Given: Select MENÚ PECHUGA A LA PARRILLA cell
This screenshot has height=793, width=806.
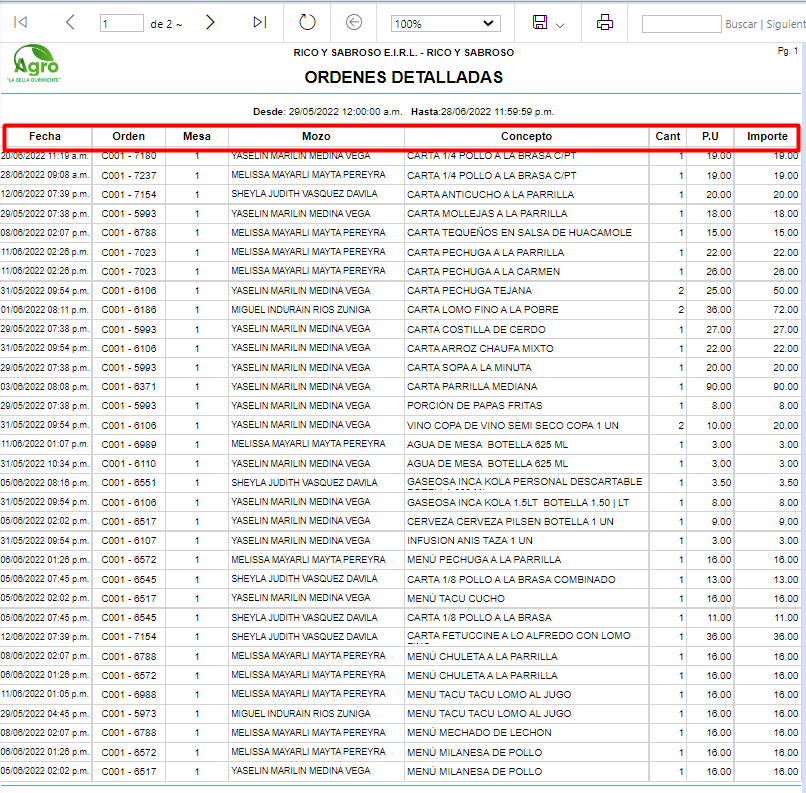Looking at the screenshot, I should (x=484, y=559).
